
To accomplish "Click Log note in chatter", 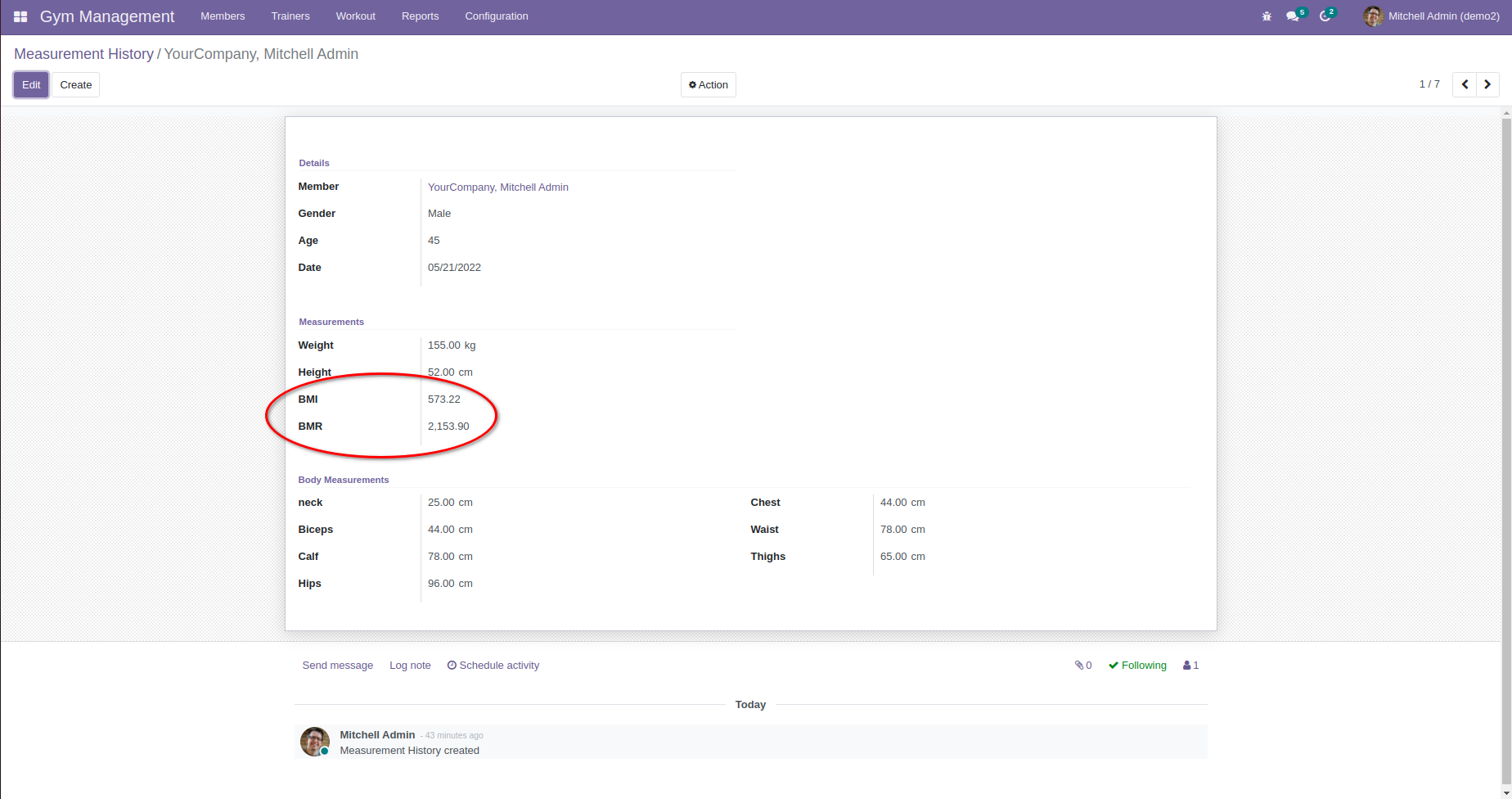I will click(x=410, y=666).
